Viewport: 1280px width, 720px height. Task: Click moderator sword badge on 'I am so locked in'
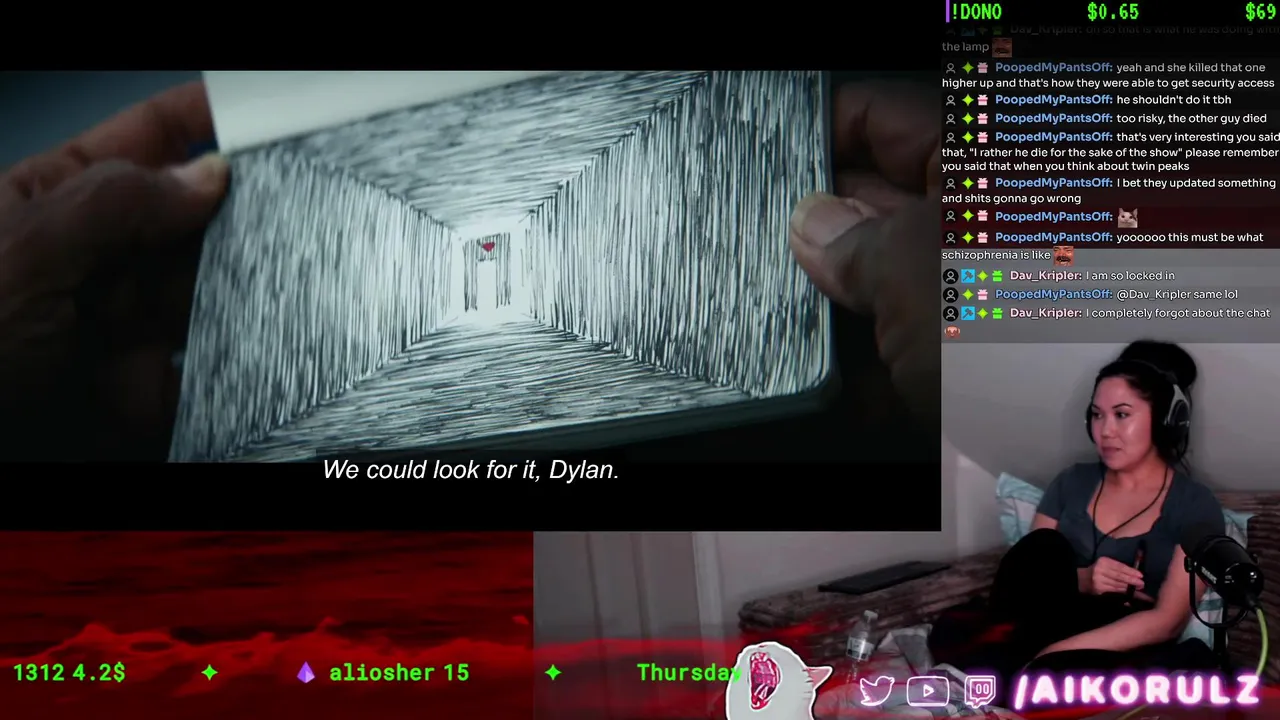pos(967,276)
